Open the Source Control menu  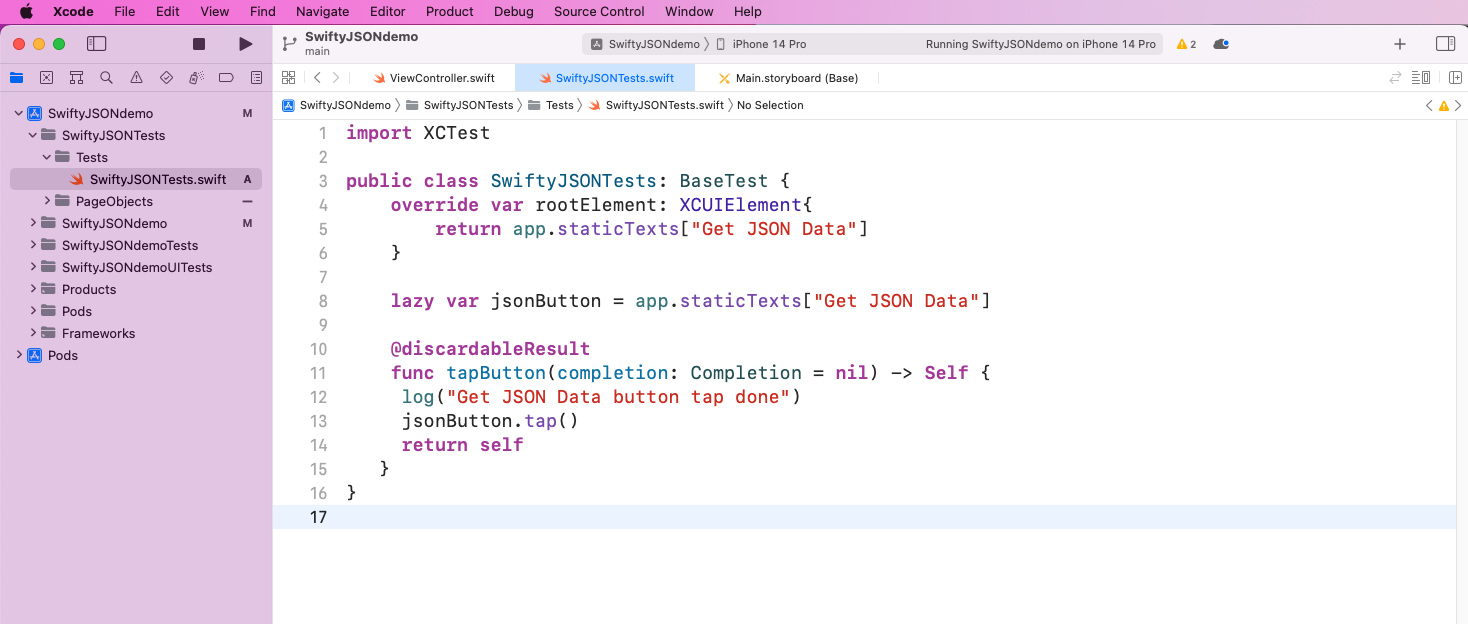click(599, 12)
